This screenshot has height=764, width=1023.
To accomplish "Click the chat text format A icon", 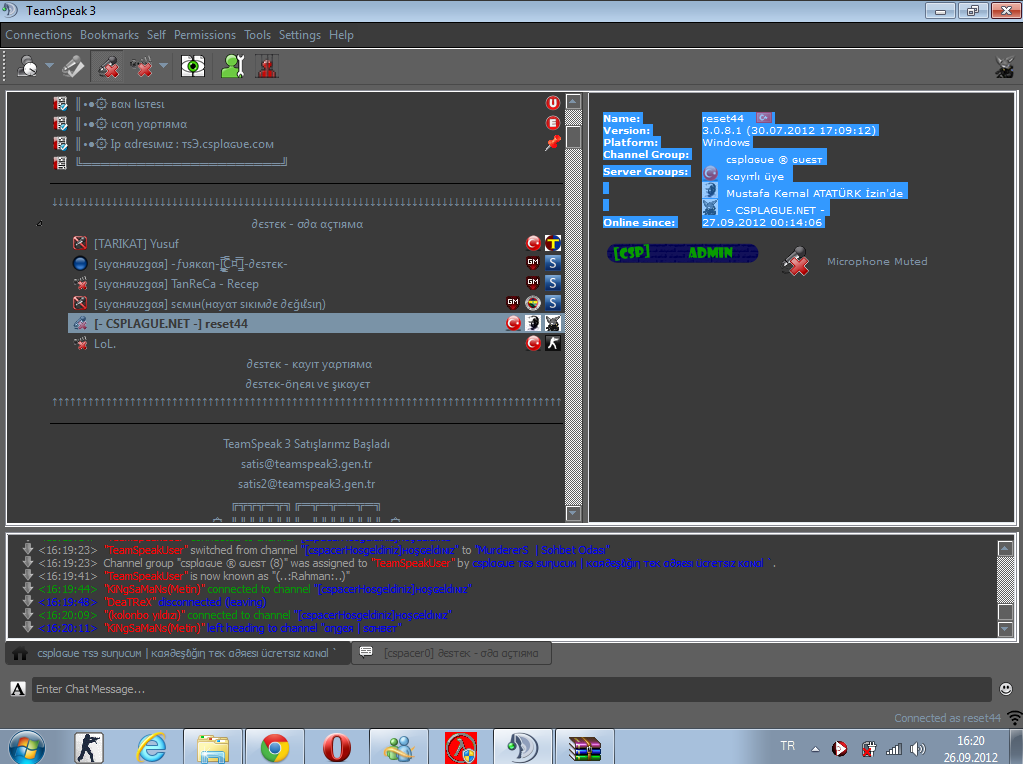I will pyautogui.click(x=18, y=689).
